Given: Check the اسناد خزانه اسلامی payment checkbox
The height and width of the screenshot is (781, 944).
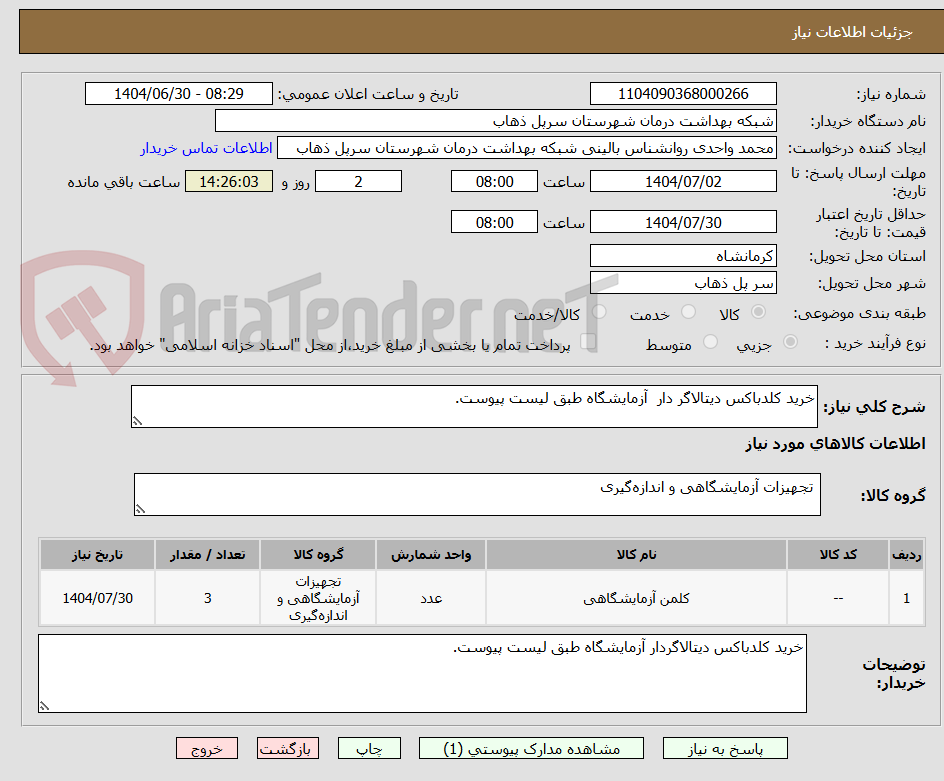Looking at the screenshot, I should point(589,339).
